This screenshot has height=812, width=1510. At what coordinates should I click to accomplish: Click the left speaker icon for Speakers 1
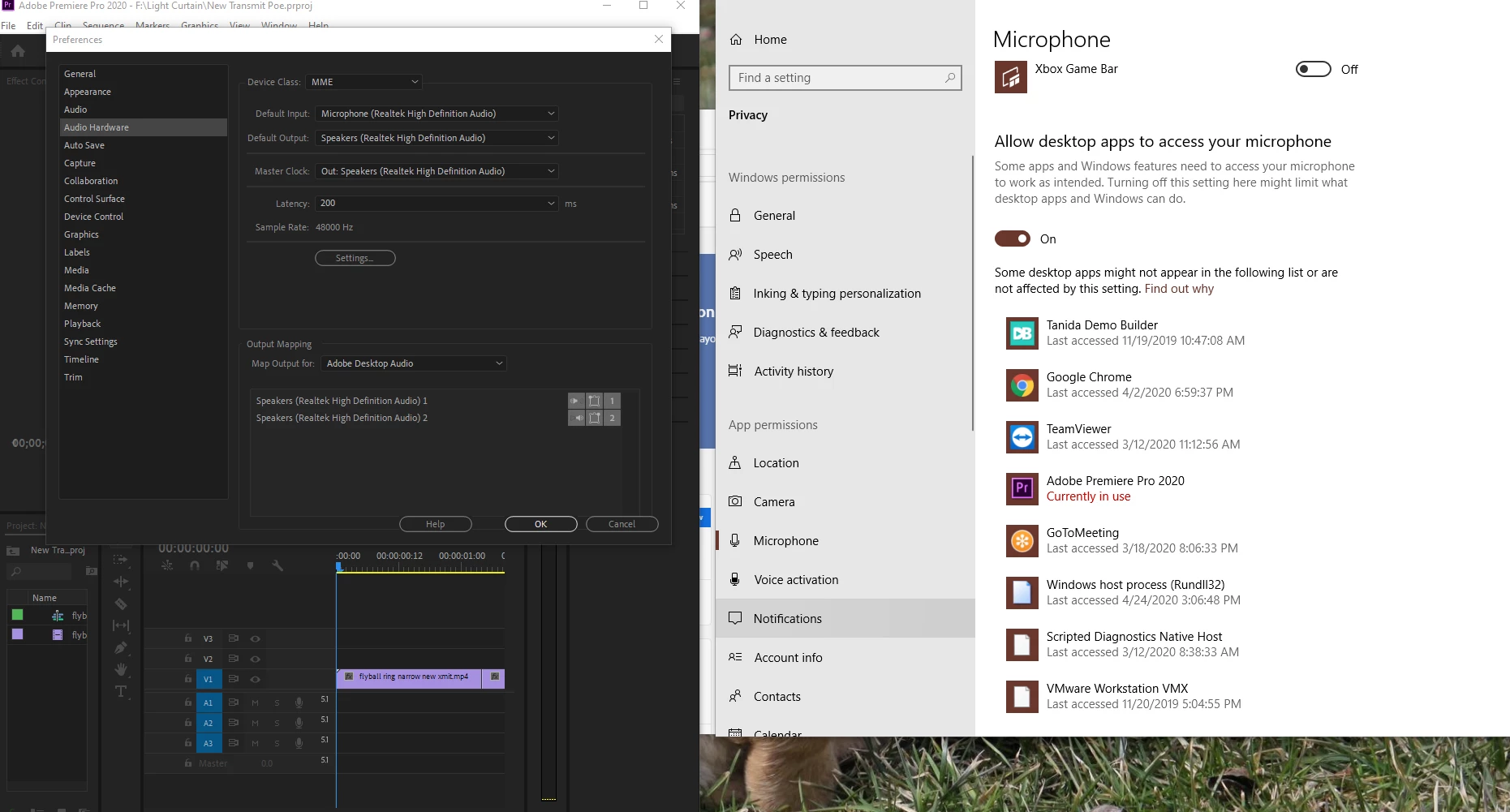click(576, 401)
